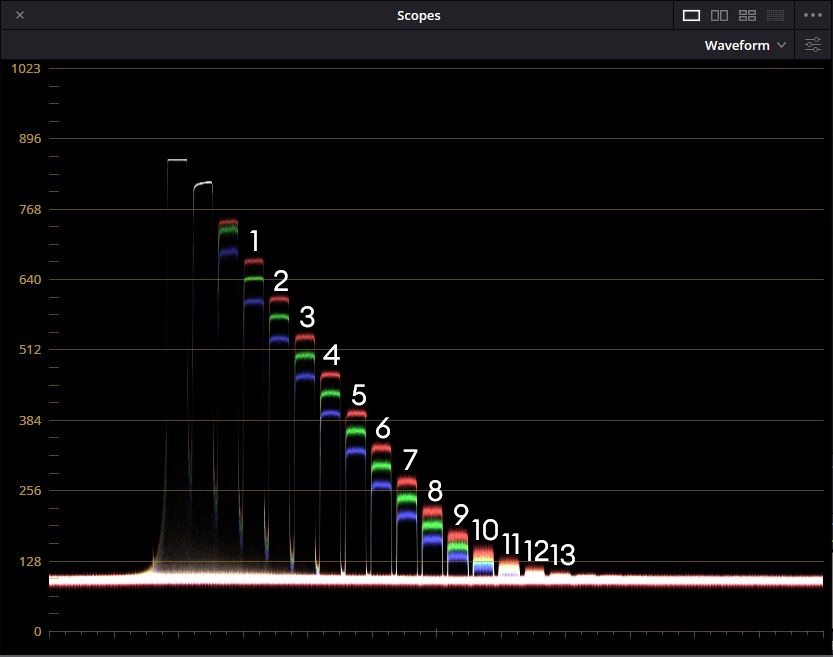Open the three-dots options menu

(812, 15)
